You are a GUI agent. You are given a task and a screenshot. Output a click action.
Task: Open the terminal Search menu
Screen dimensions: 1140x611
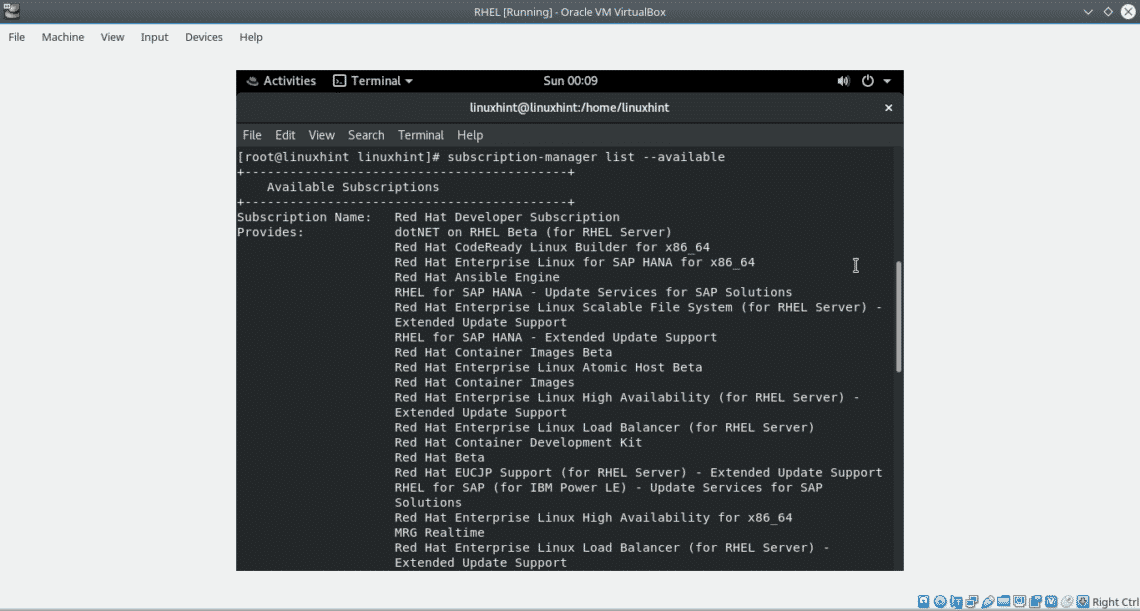coord(366,135)
